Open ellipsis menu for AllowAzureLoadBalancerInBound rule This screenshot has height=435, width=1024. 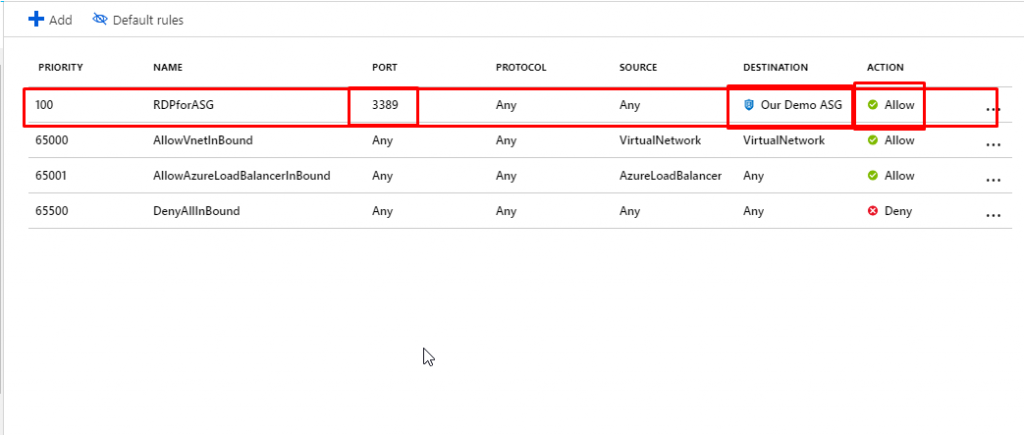coord(992,179)
